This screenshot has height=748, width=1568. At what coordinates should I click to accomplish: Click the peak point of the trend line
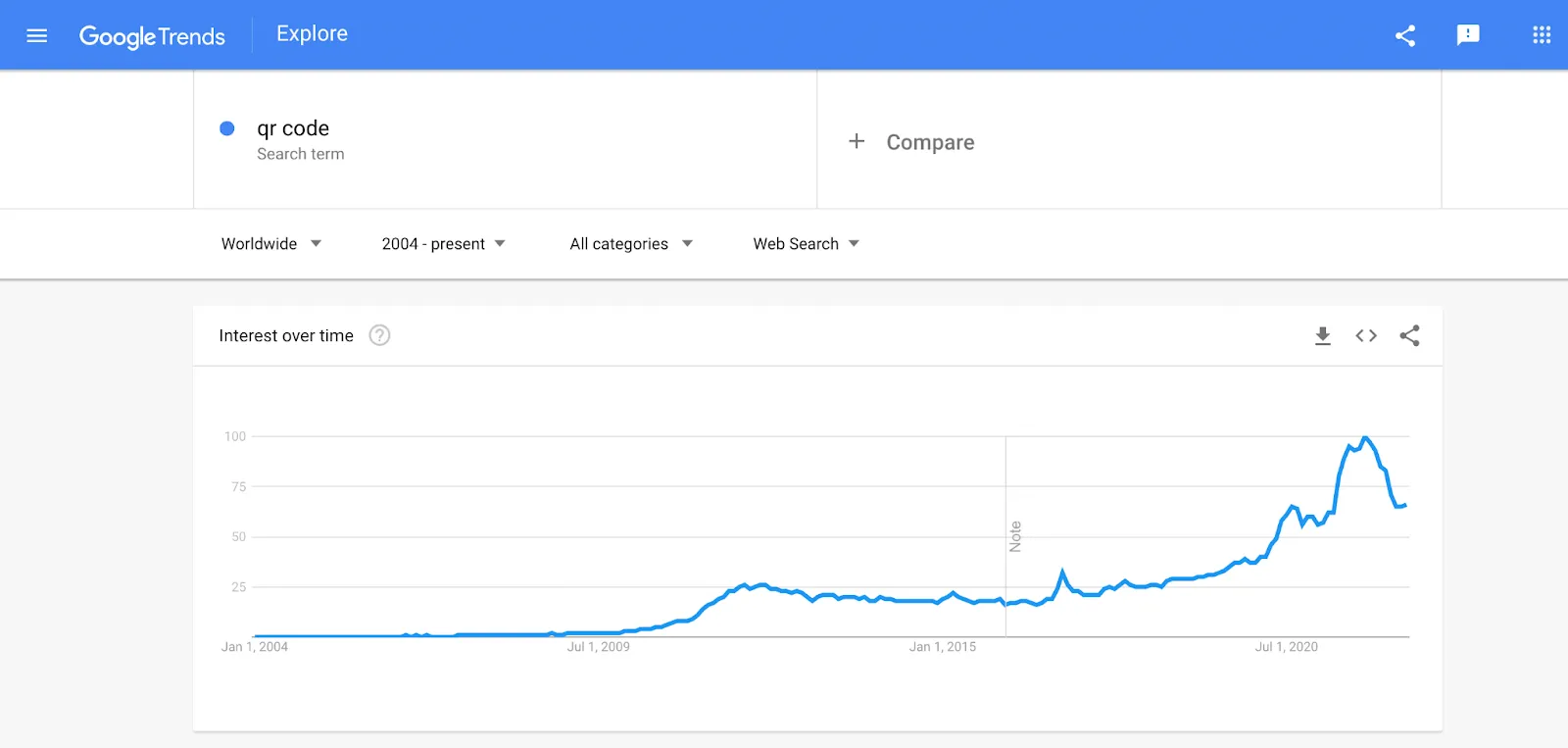click(x=1365, y=437)
